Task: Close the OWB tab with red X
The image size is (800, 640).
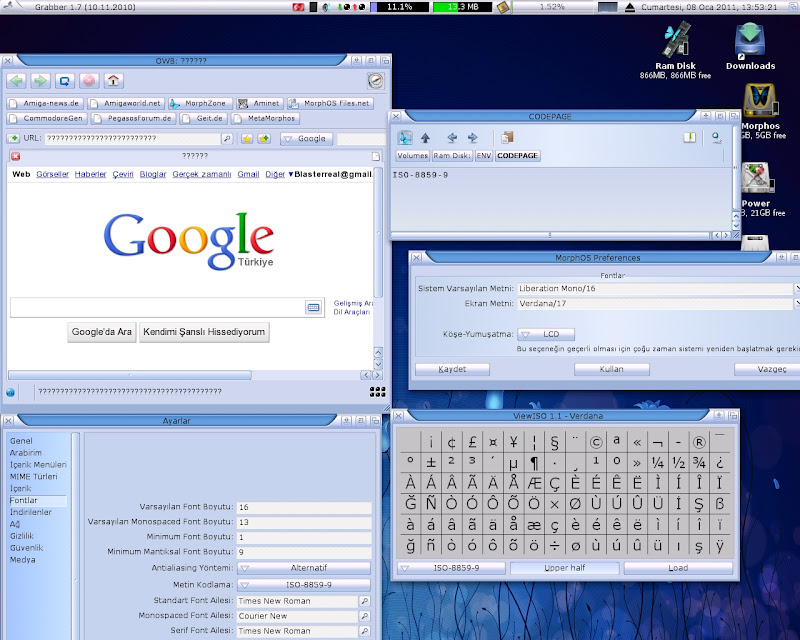Action: pyautogui.click(x=16, y=156)
